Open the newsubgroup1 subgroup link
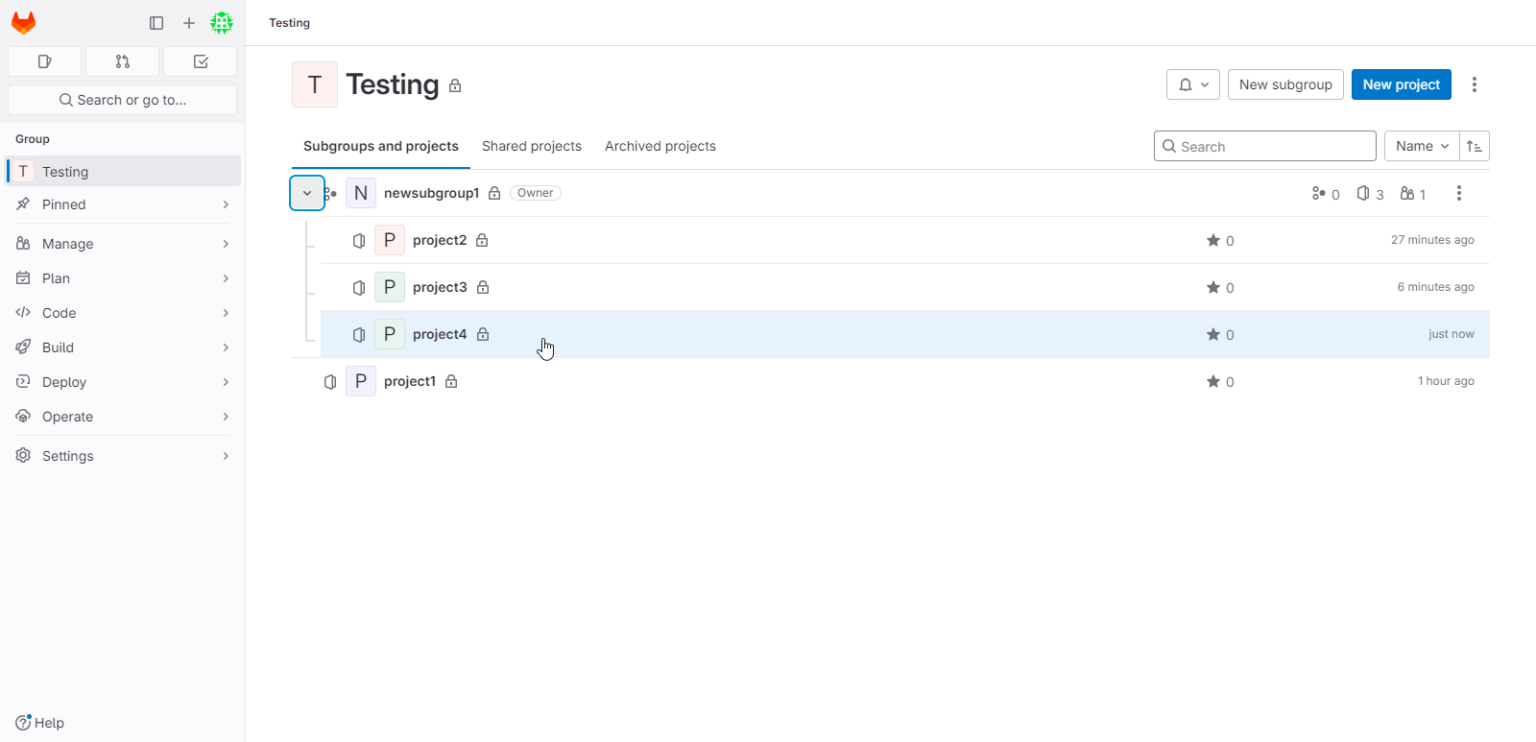This screenshot has height=742, width=1536. tap(431, 193)
